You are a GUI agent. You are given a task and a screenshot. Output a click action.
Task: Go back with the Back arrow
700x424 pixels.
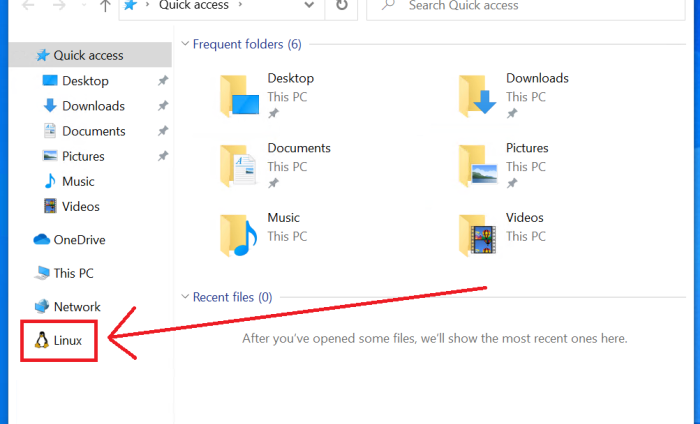(28, 5)
